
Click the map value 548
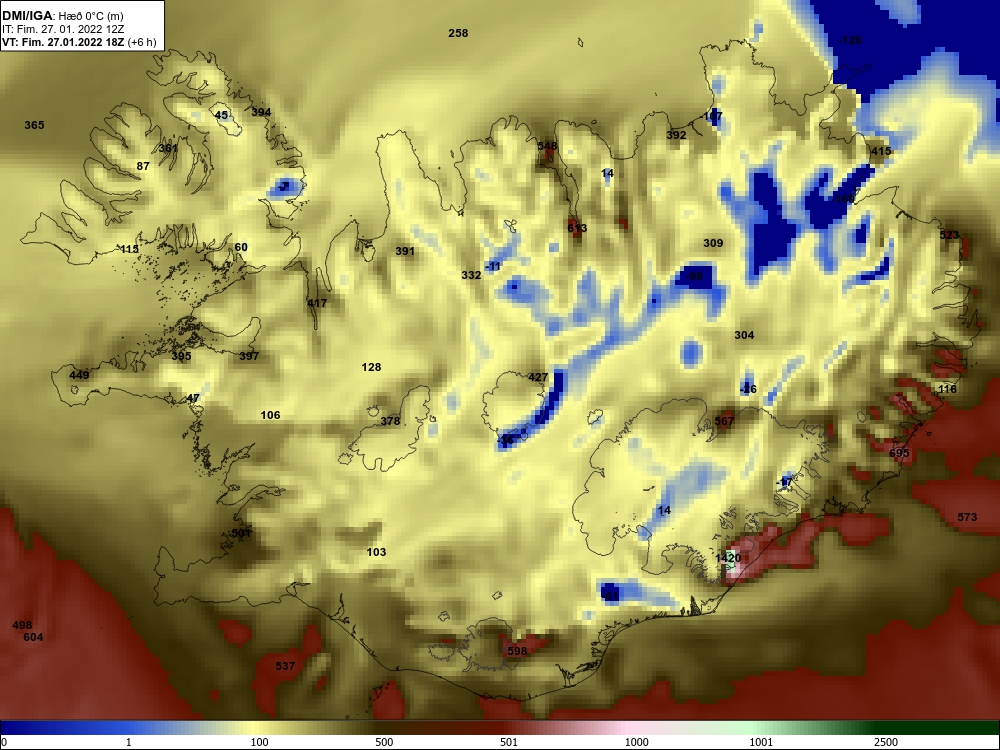[547, 146]
